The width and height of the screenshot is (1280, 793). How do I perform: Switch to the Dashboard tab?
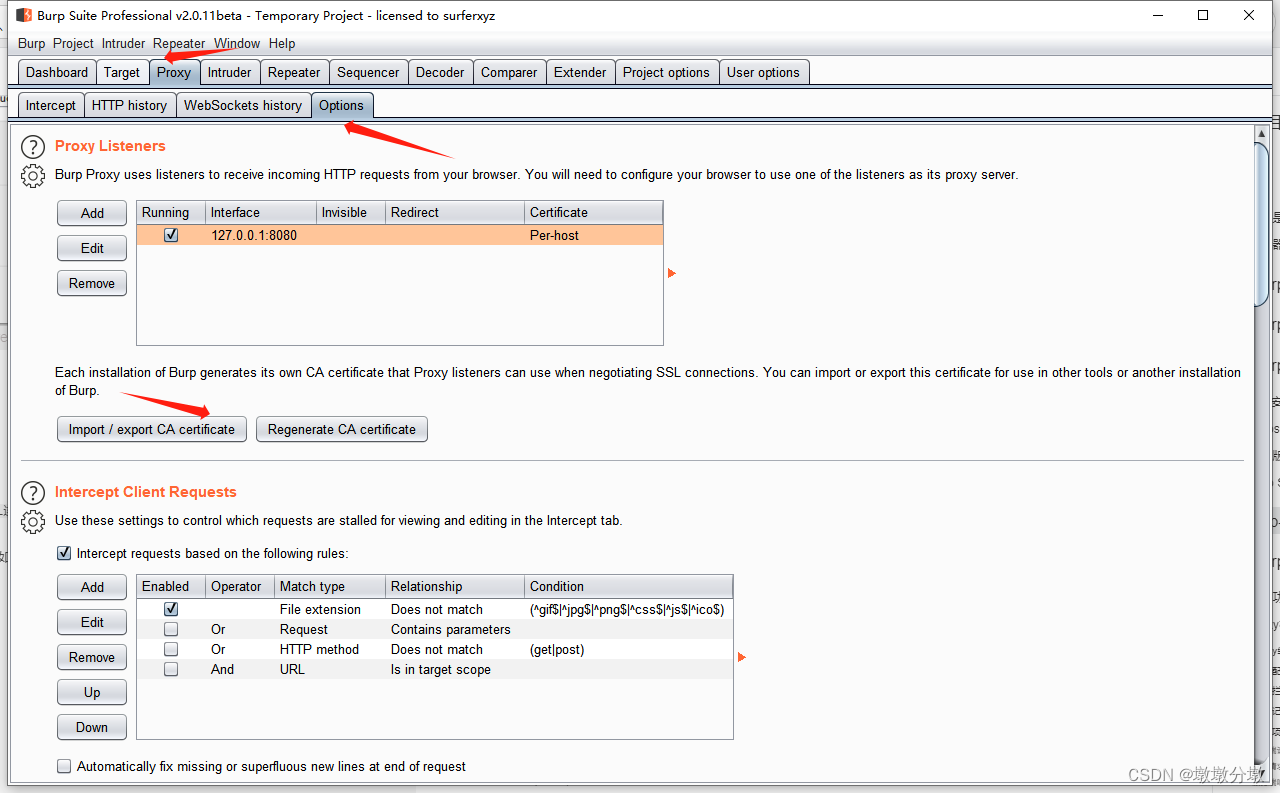57,72
